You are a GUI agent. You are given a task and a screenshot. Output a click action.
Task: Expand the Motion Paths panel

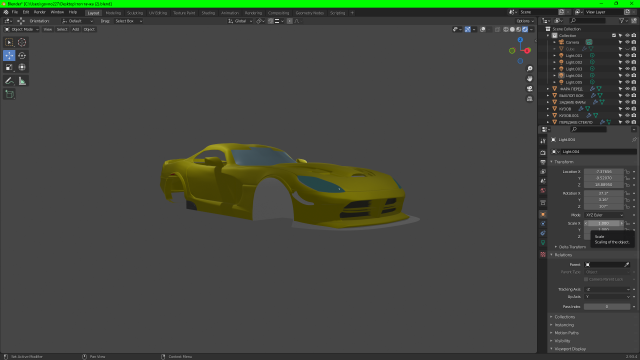[566, 333]
